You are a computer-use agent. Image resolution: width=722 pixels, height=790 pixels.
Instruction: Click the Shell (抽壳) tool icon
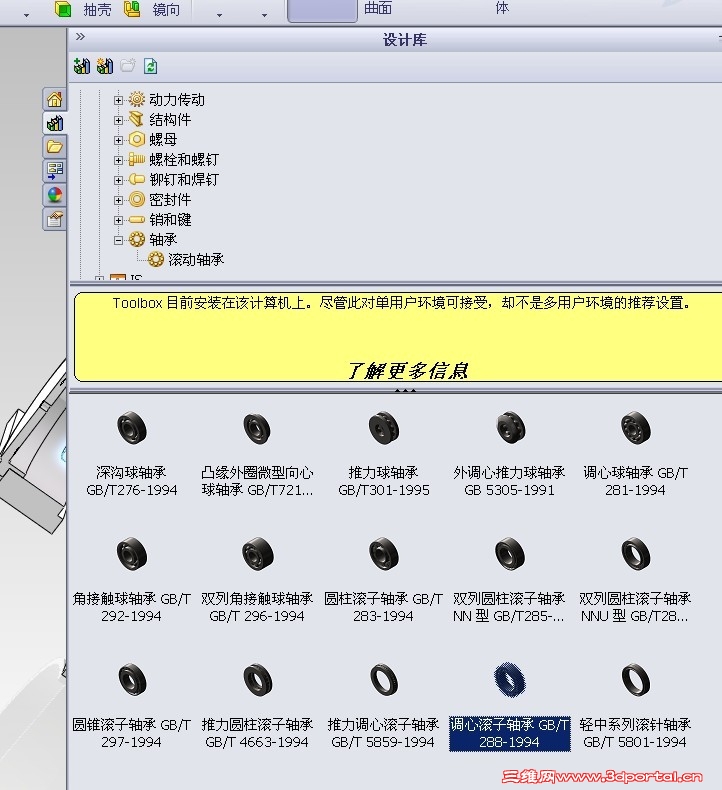point(63,9)
